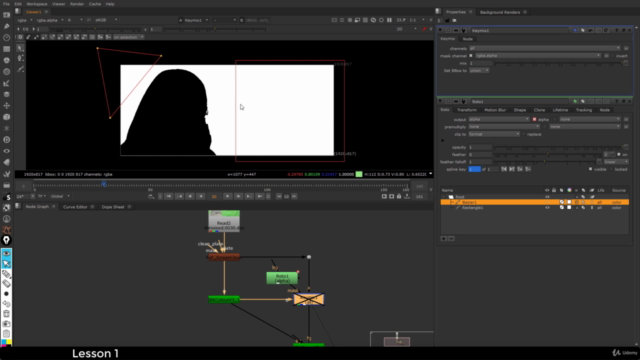Toggle visibility eye of Rectangle1
640x360 pixels.
click(547, 208)
